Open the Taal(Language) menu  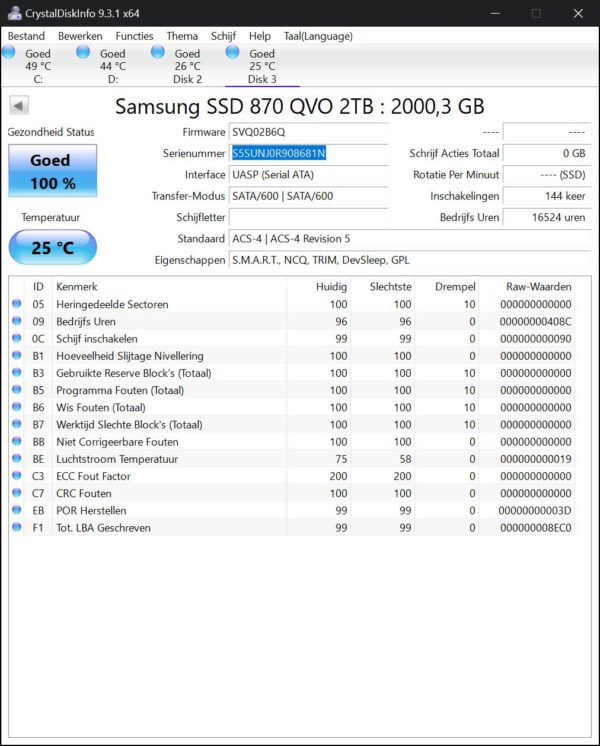point(318,36)
